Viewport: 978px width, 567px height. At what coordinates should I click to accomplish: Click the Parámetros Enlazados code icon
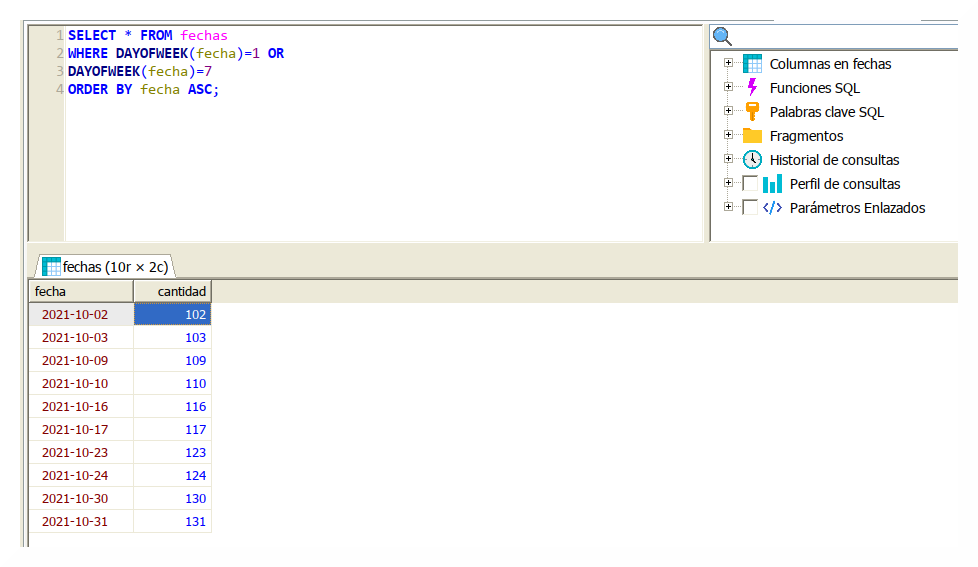pyautogui.click(x=772, y=208)
